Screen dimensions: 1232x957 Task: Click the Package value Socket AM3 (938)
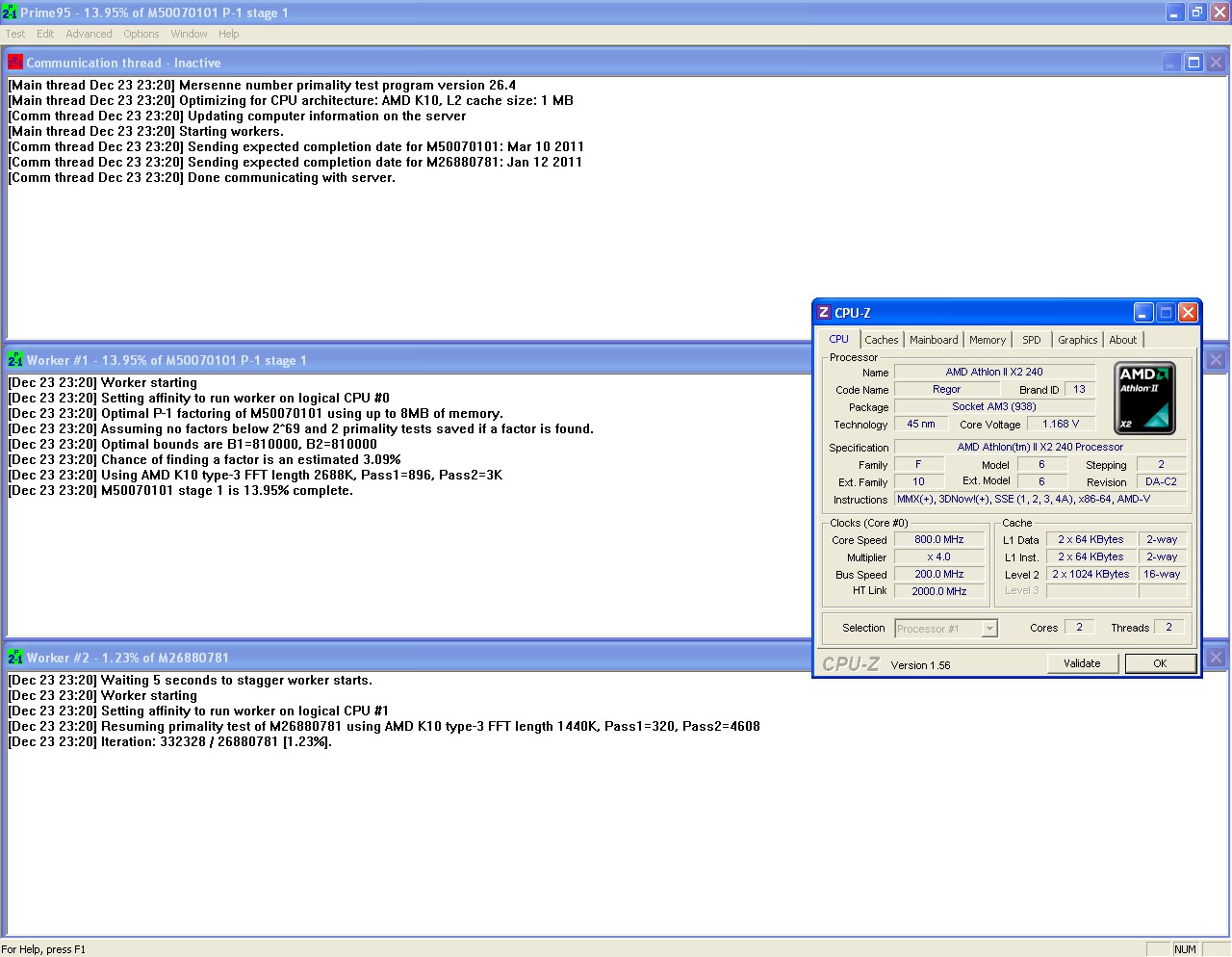pyautogui.click(x=994, y=407)
